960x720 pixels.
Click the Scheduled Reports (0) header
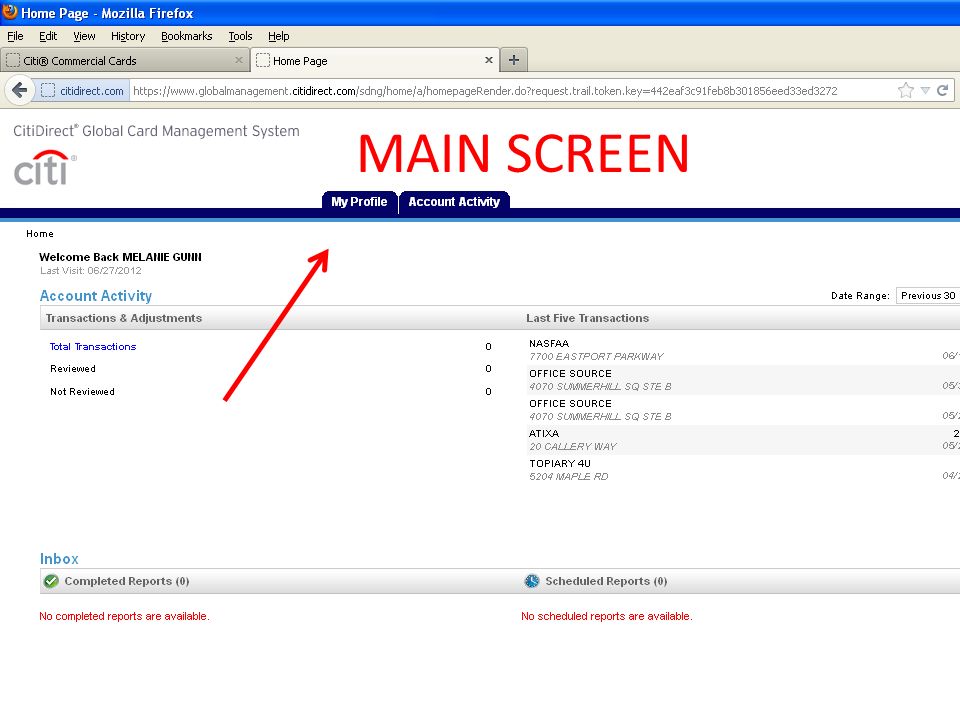[606, 581]
